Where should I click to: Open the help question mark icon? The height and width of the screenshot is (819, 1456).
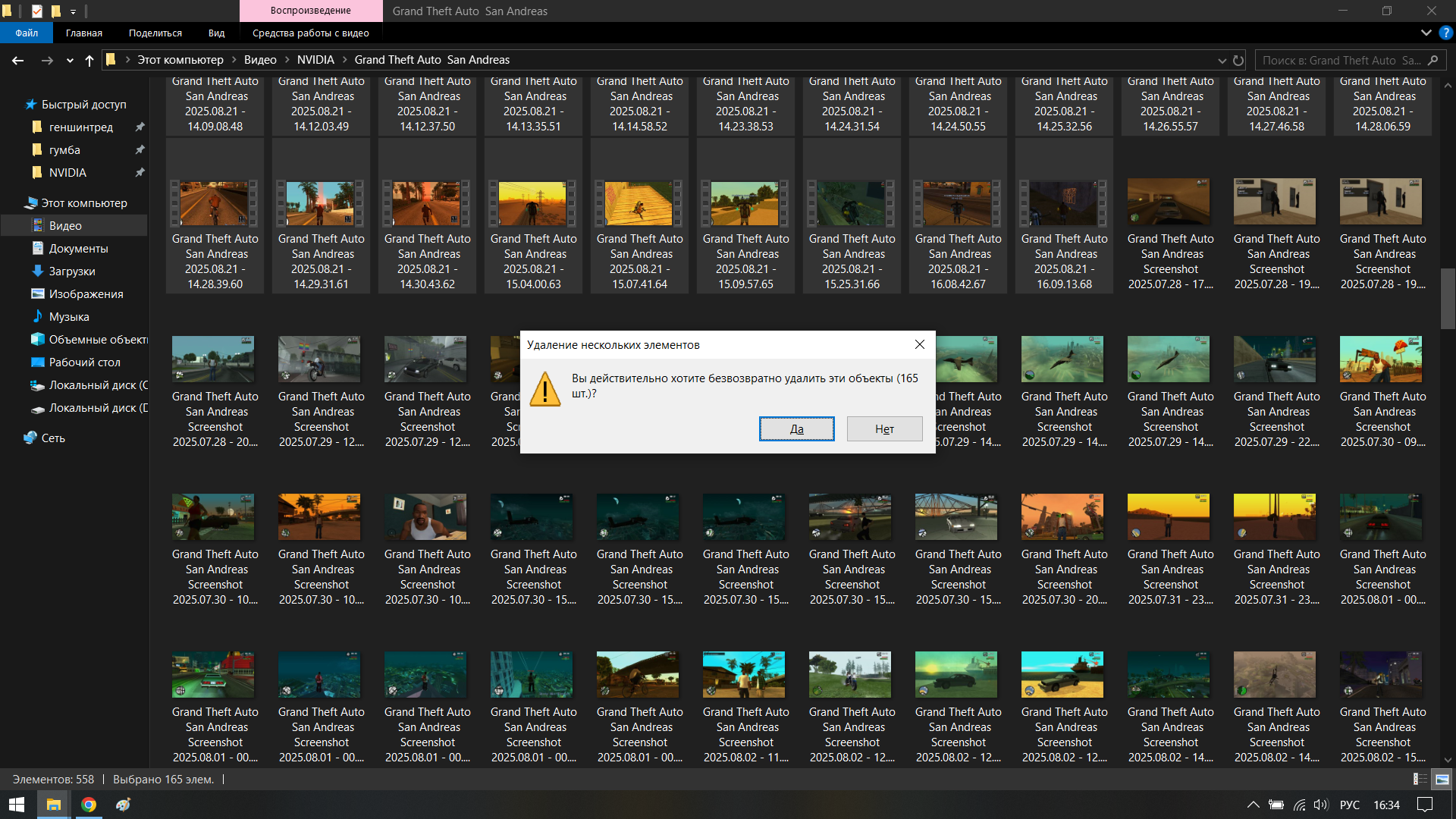coord(1445,33)
